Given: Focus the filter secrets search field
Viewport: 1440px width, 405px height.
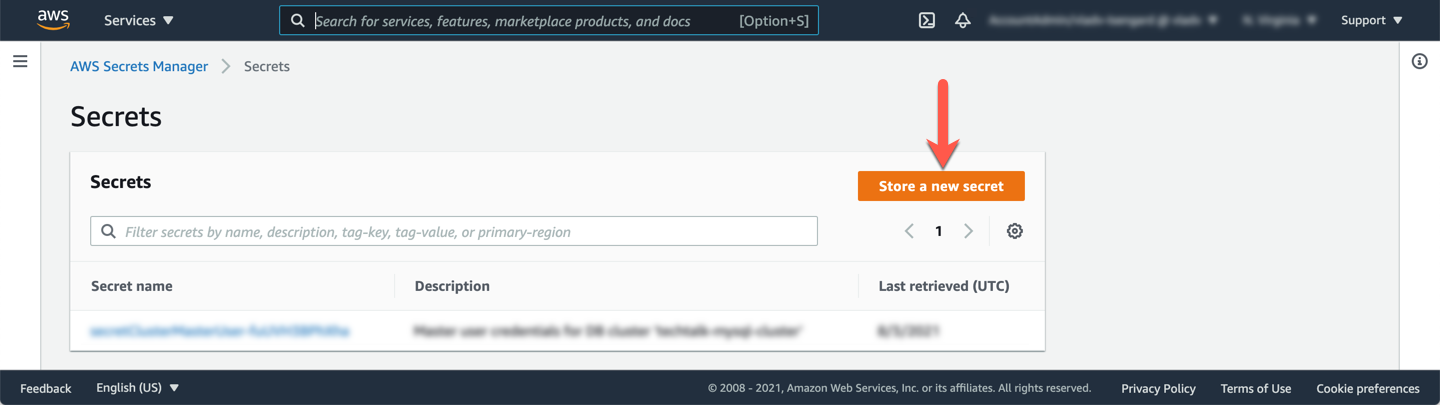Looking at the screenshot, I should click(454, 231).
